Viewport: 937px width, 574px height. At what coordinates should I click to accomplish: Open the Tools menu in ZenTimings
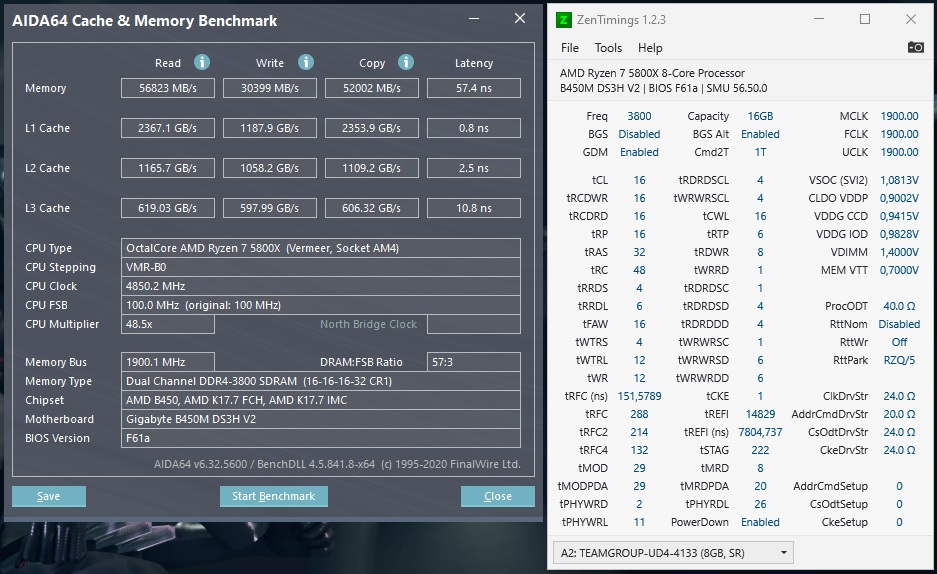pos(608,48)
